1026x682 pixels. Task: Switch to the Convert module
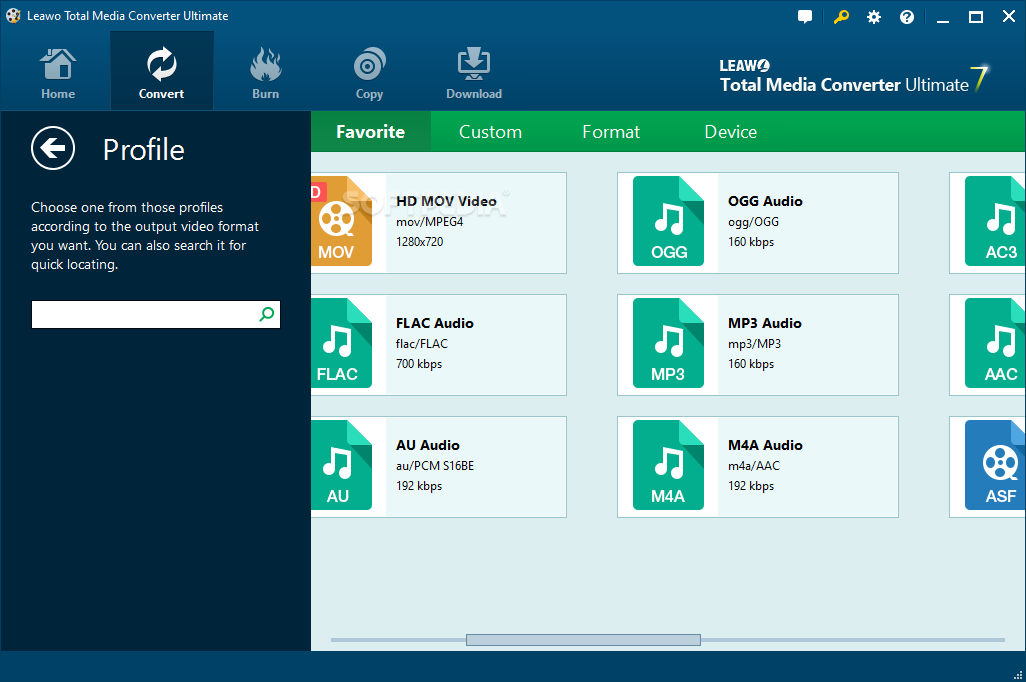point(162,71)
